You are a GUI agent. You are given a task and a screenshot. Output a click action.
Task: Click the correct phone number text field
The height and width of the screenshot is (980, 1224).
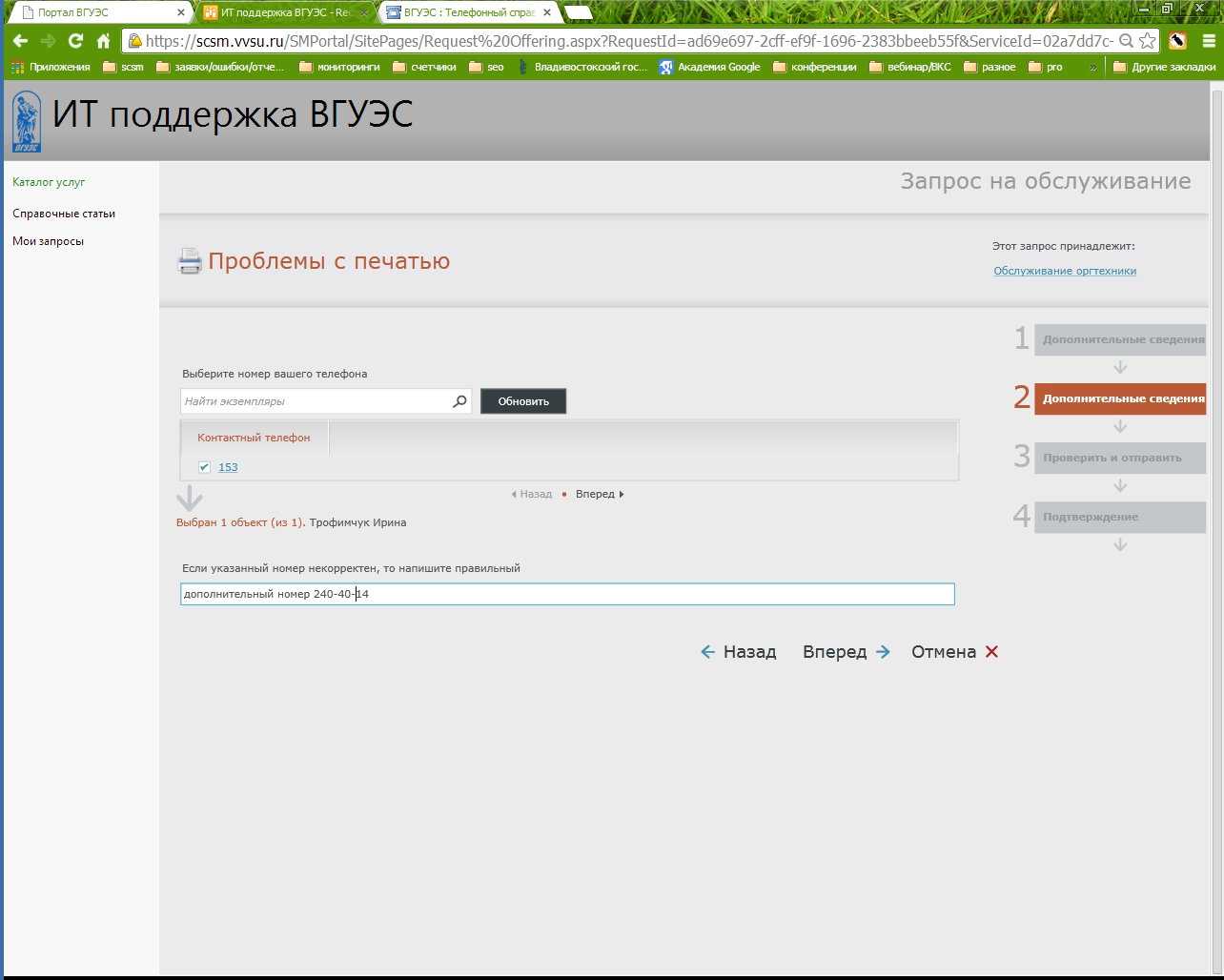[567, 594]
